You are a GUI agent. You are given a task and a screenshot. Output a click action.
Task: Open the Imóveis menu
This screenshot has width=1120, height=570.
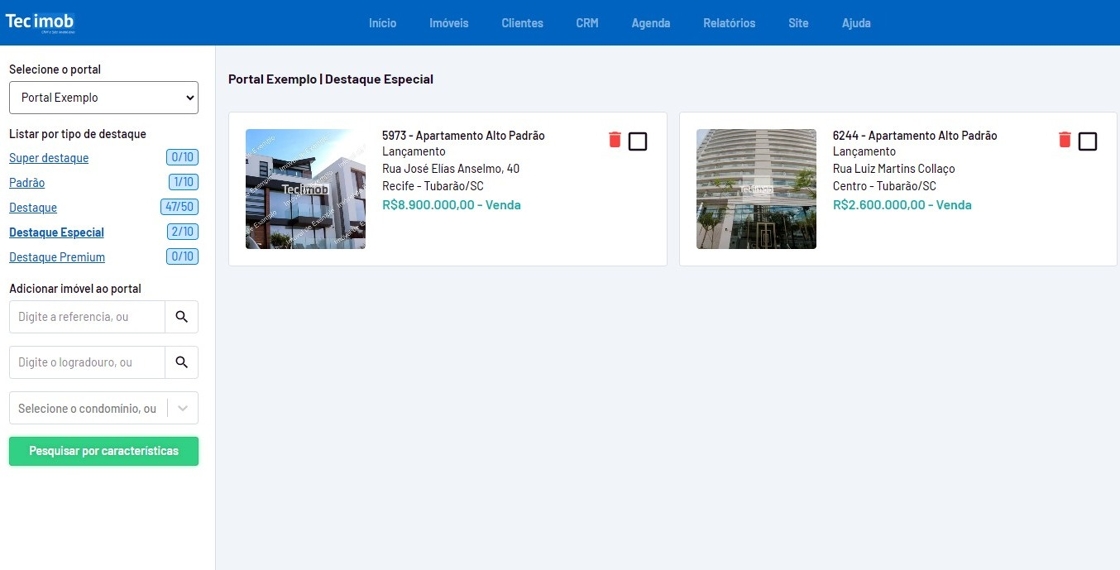(x=449, y=23)
